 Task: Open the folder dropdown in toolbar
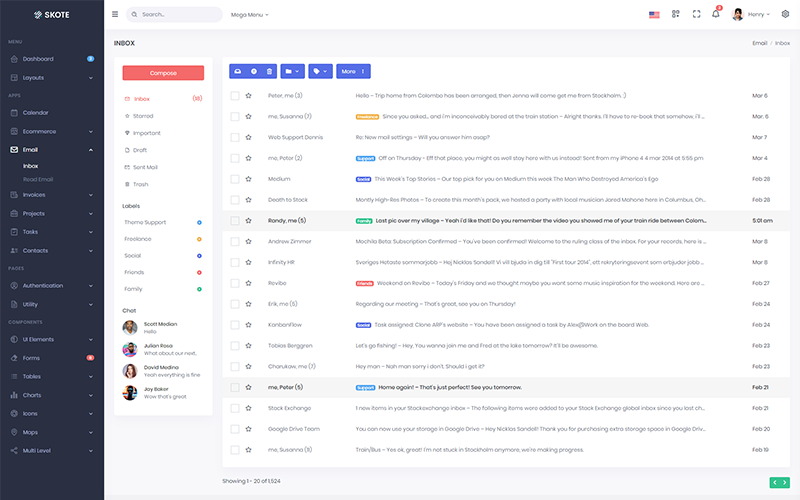point(291,72)
